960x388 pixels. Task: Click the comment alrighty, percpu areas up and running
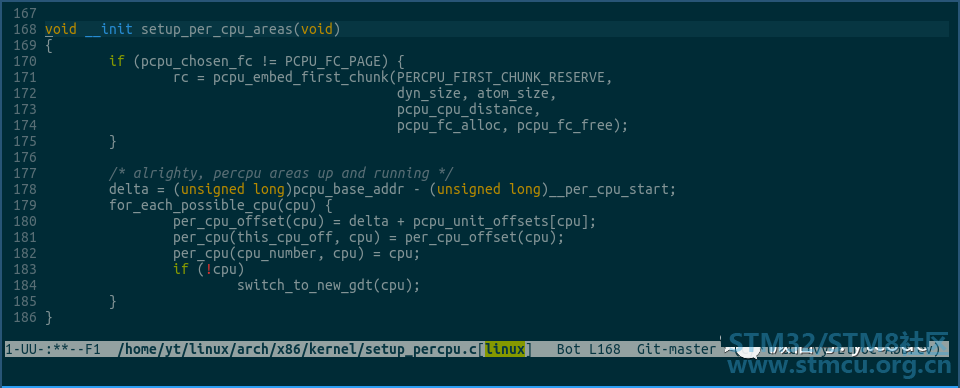[x=281, y=173]
